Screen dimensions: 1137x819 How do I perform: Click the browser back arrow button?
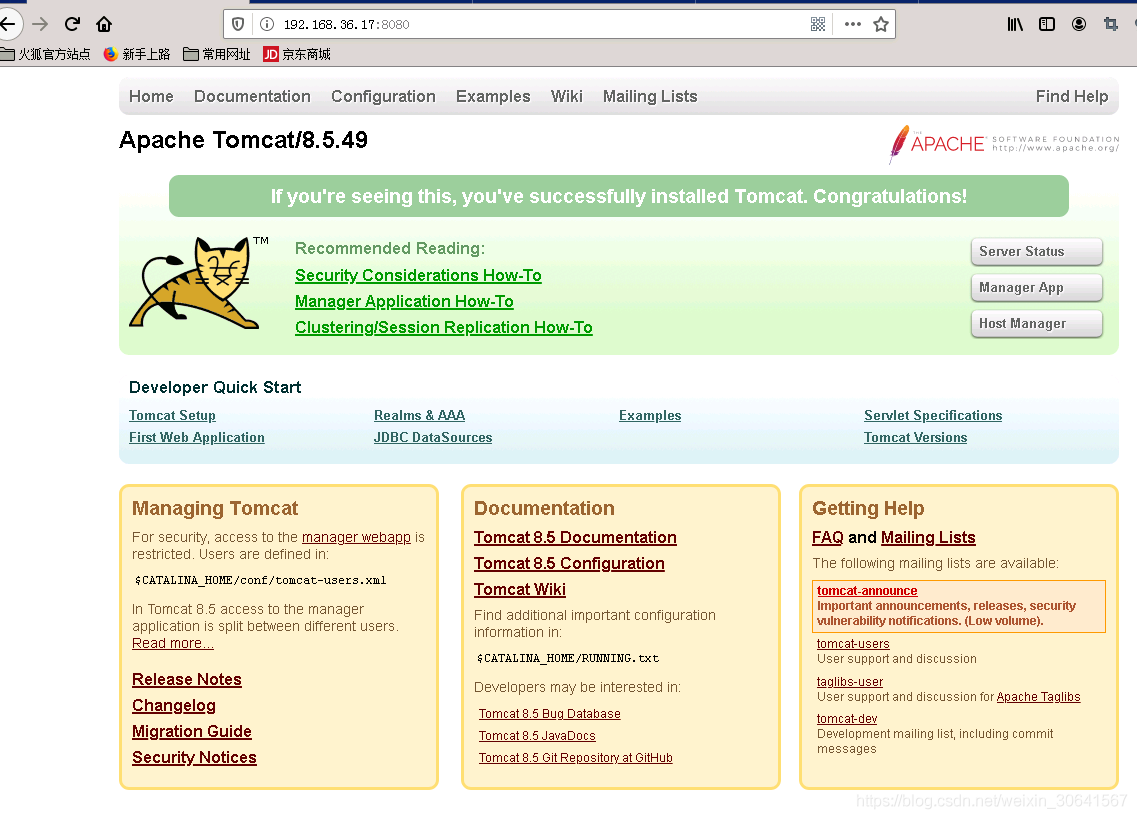click(x=7, y=24)
